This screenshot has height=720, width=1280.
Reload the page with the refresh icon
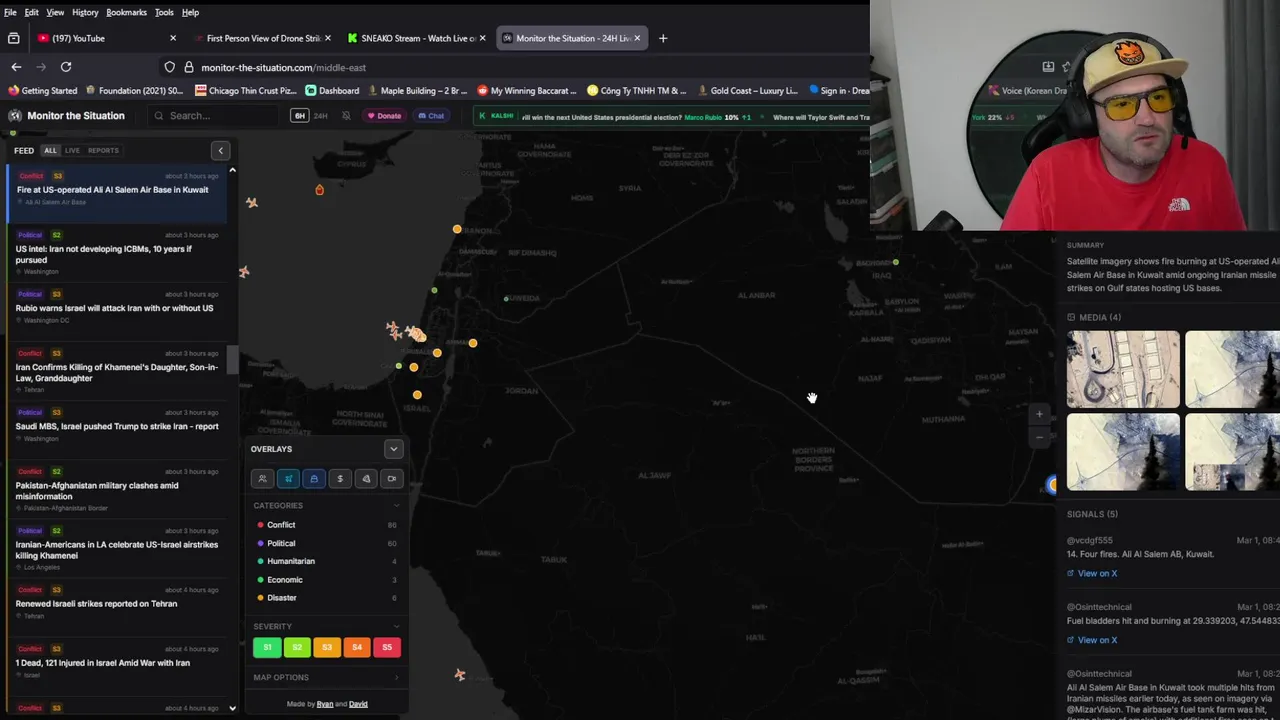click(x=66, y=67)
